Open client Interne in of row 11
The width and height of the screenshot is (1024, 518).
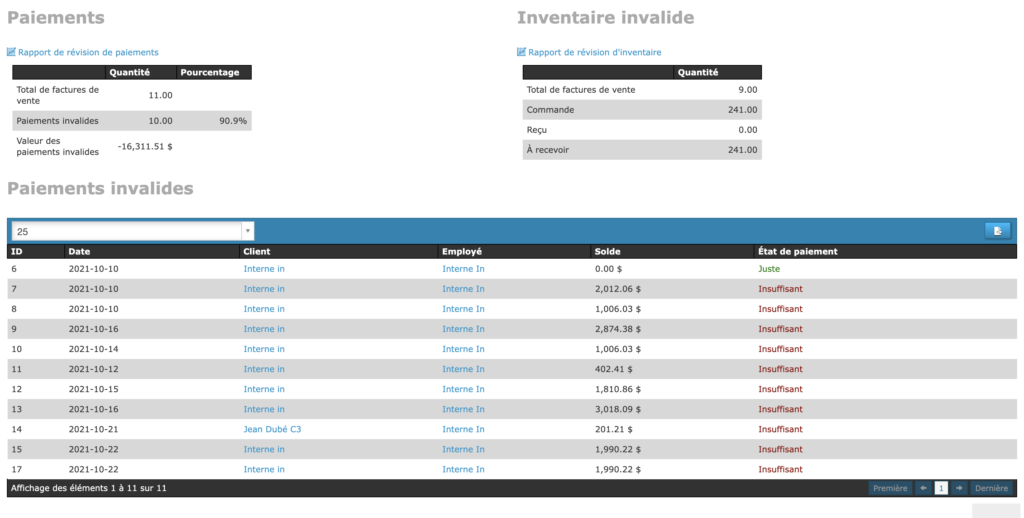click(264, 369)
